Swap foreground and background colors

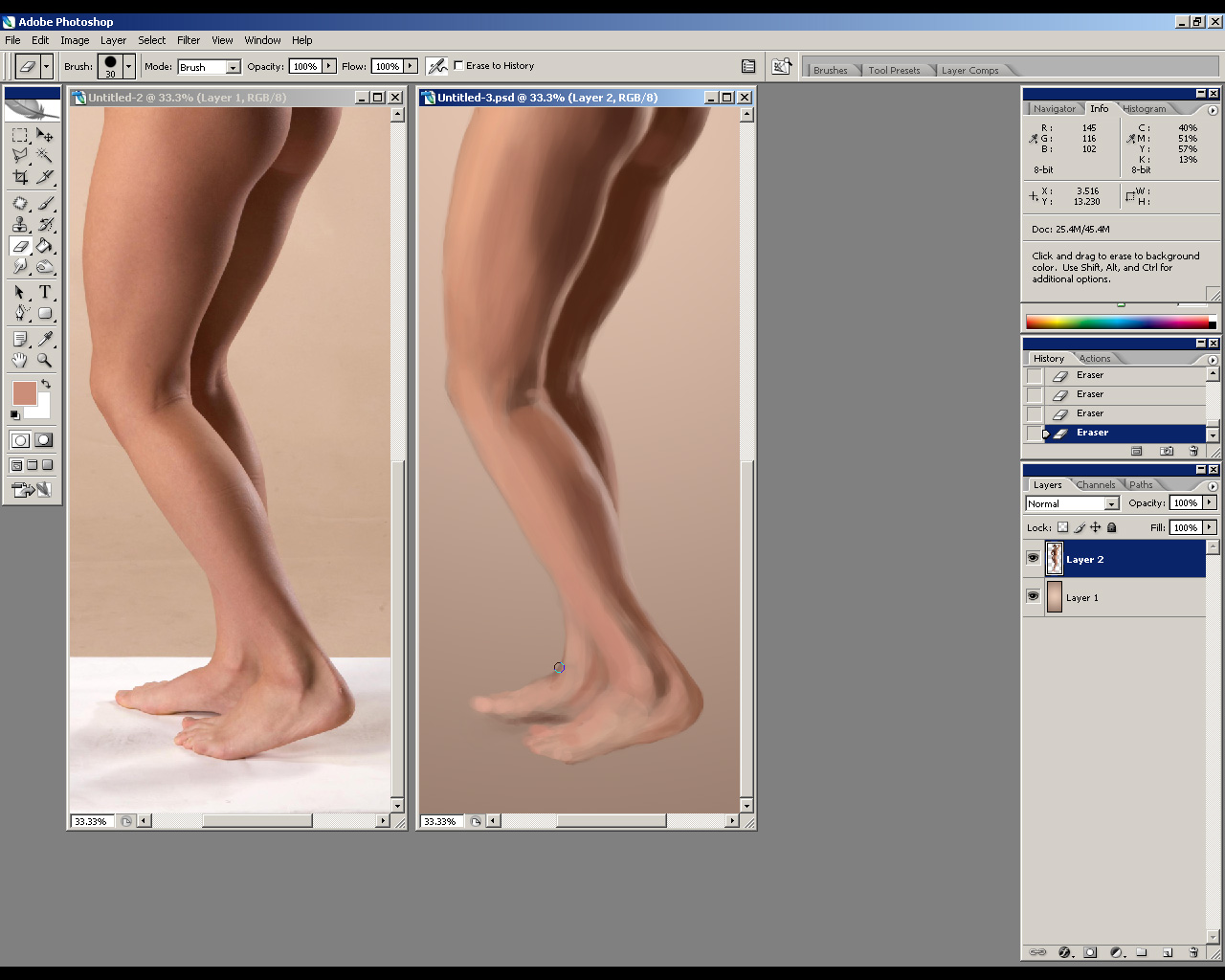click(x=46, y=384)
